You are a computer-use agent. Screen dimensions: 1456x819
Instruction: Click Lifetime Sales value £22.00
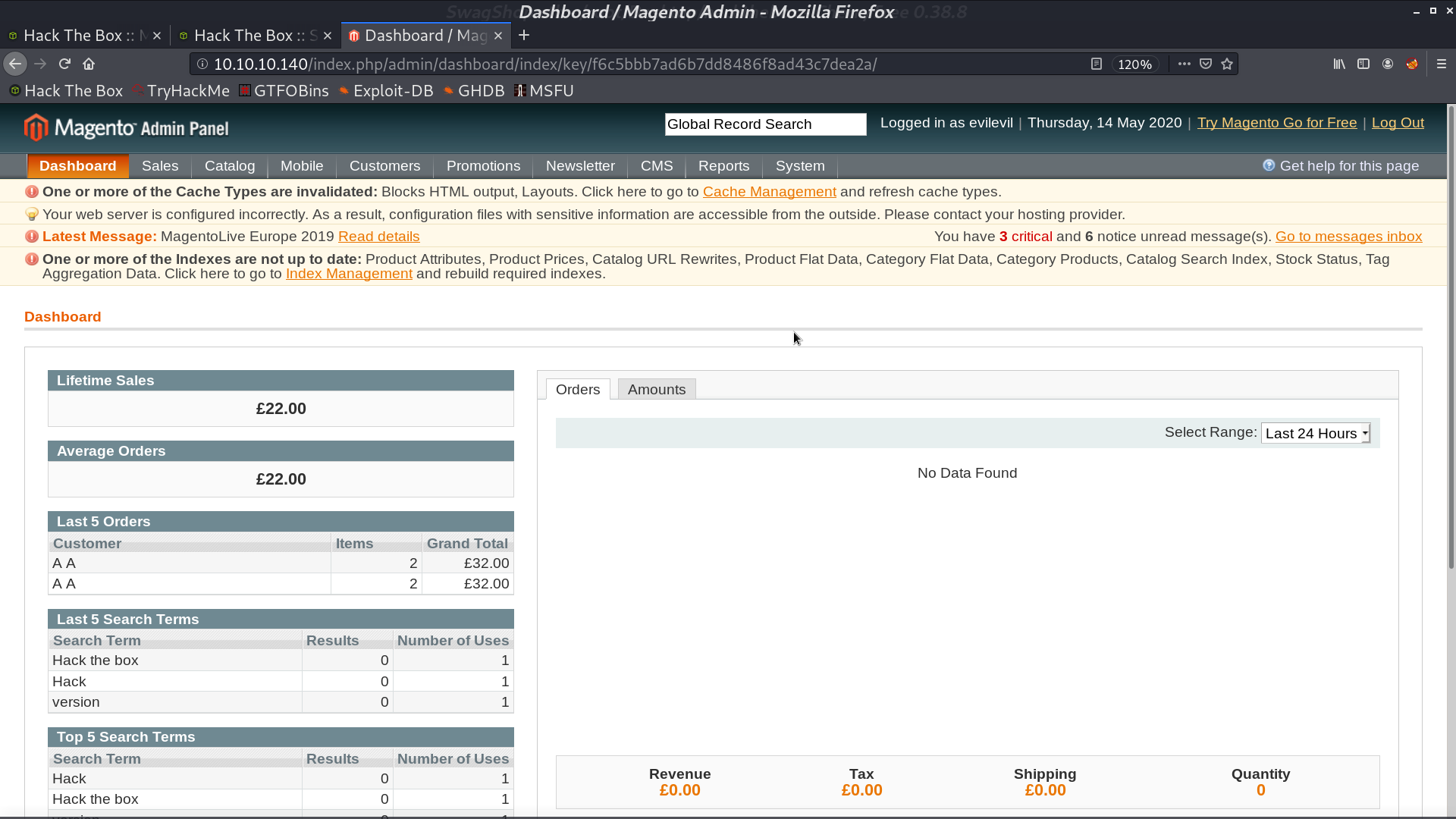(x=281, y=409)
